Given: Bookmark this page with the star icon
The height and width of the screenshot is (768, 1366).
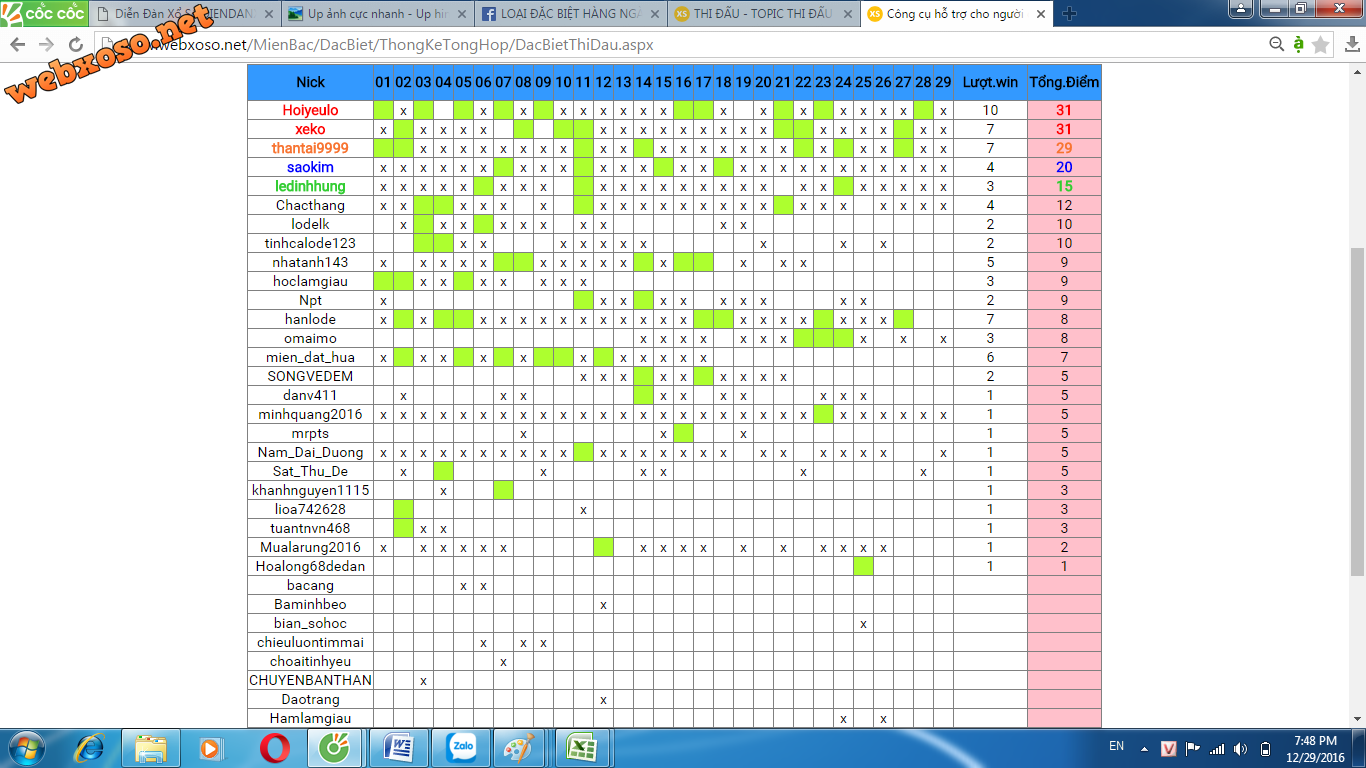Looking at the screenshot, I should (1321, 45).
